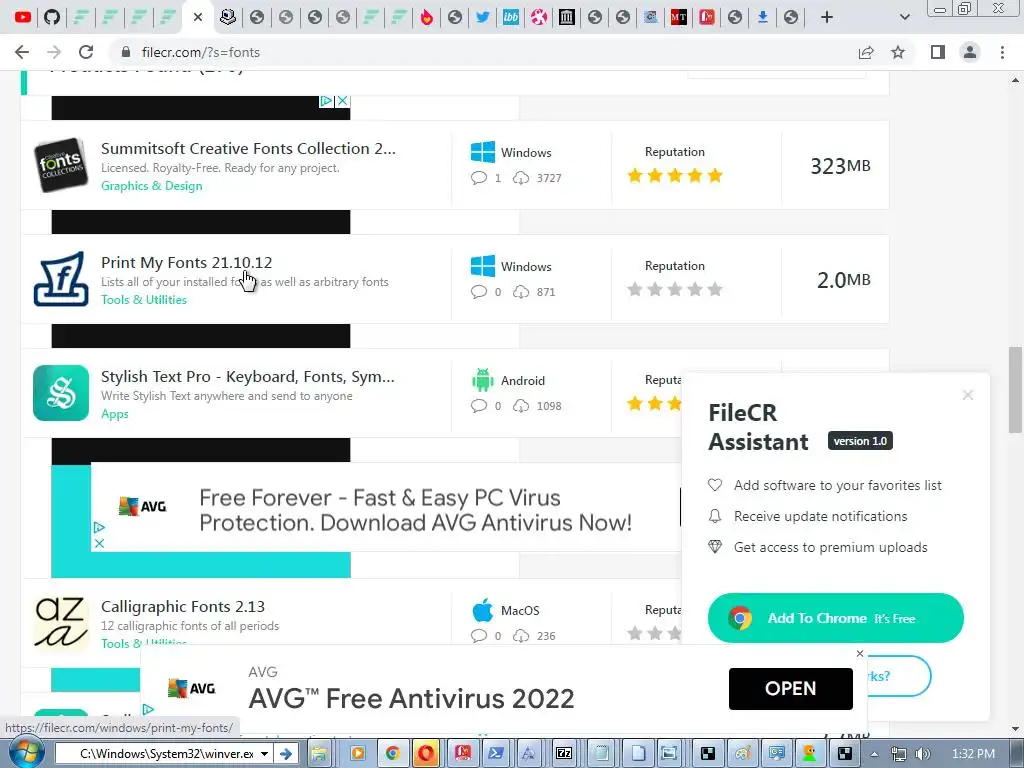Open a new browser tab

[827, 17]
